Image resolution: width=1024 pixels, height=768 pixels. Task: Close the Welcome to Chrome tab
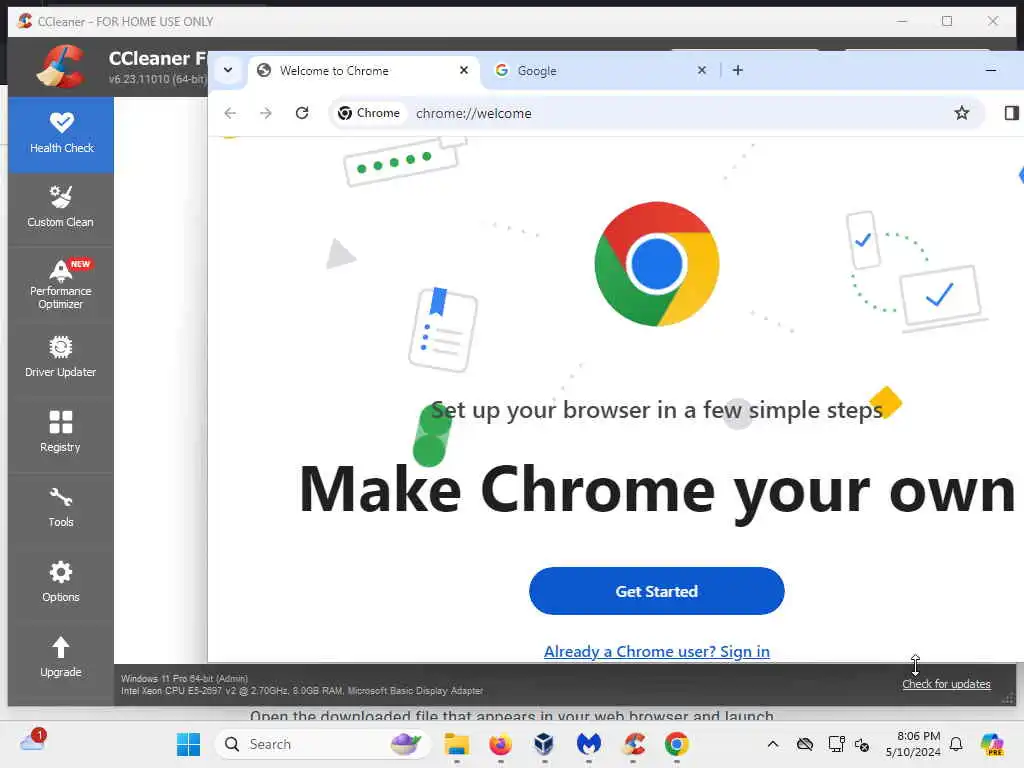point(464,70)
